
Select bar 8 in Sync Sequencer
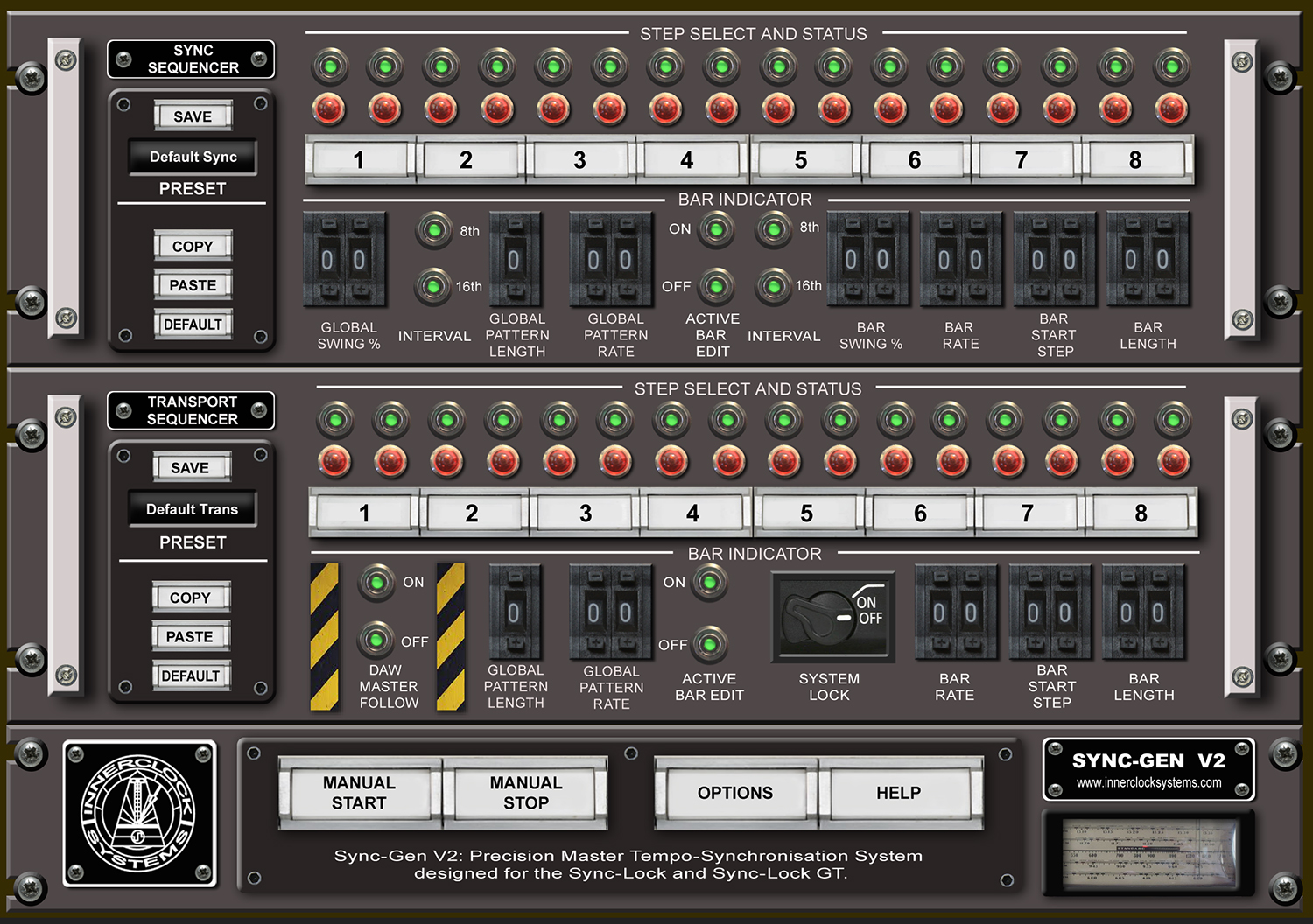1136,160
